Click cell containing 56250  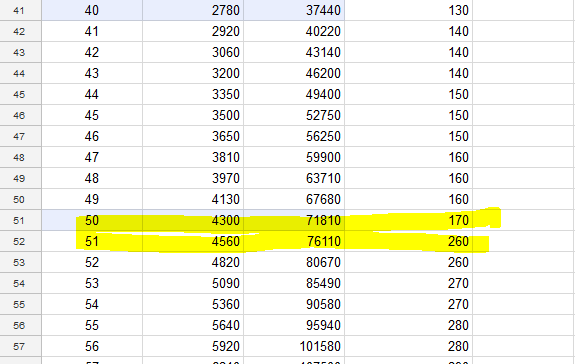click(294, 136)
